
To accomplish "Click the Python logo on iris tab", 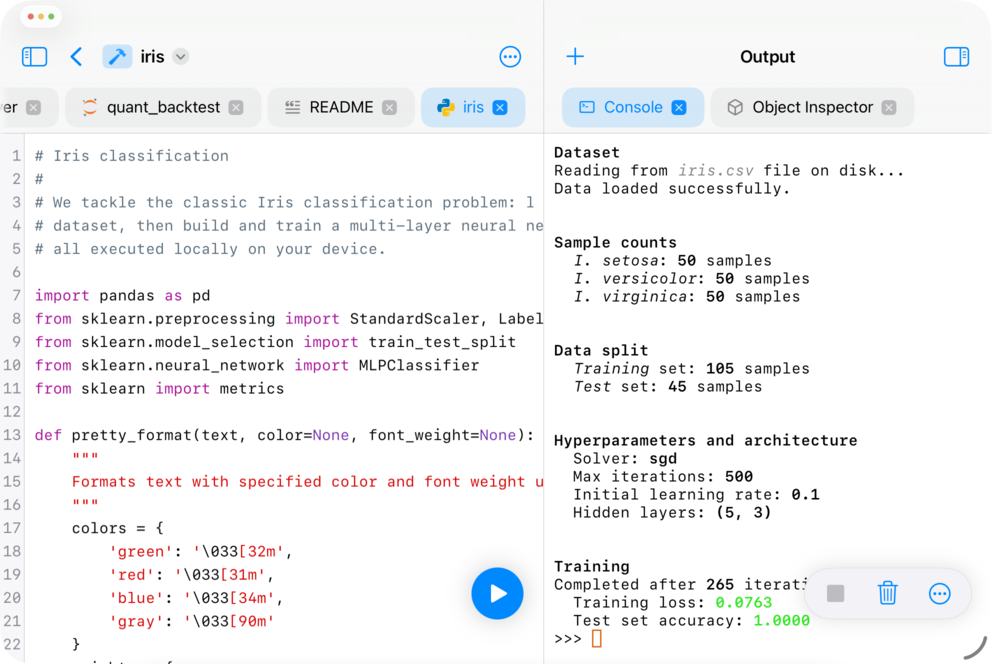I will coord(445,108).
